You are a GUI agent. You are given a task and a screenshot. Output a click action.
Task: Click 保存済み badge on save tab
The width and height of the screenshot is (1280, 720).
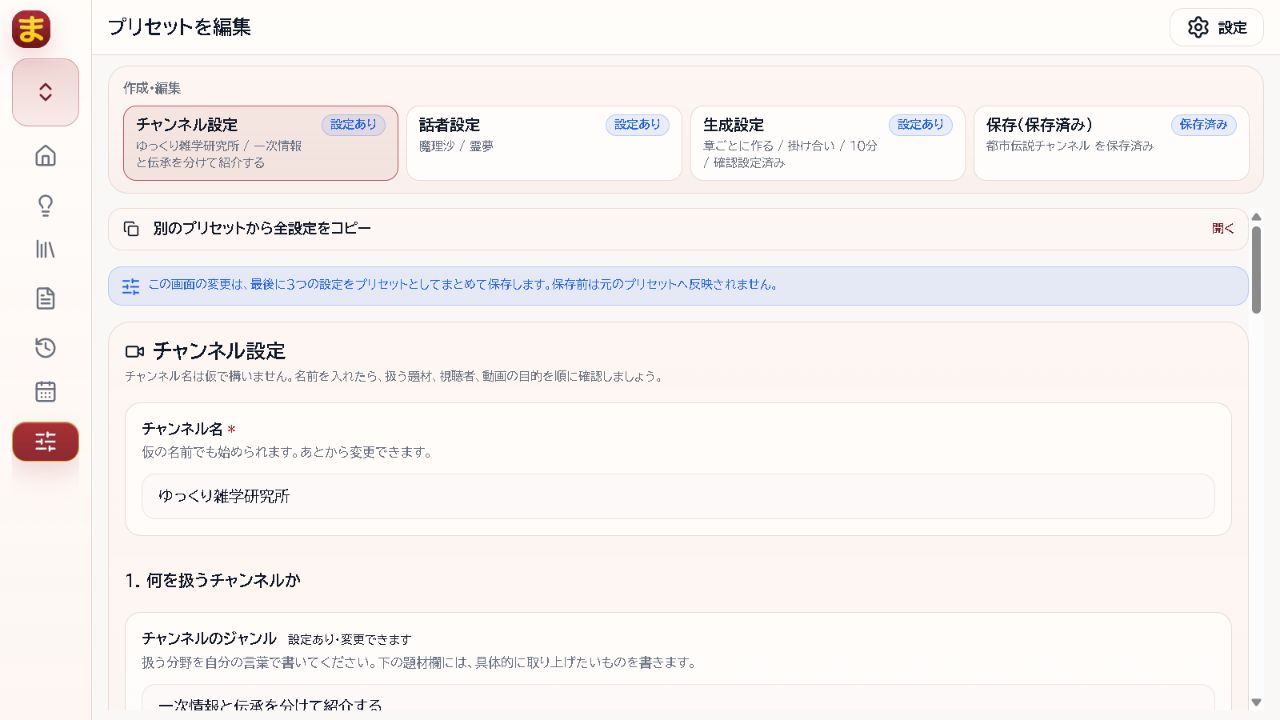[x=1203, y=125]
